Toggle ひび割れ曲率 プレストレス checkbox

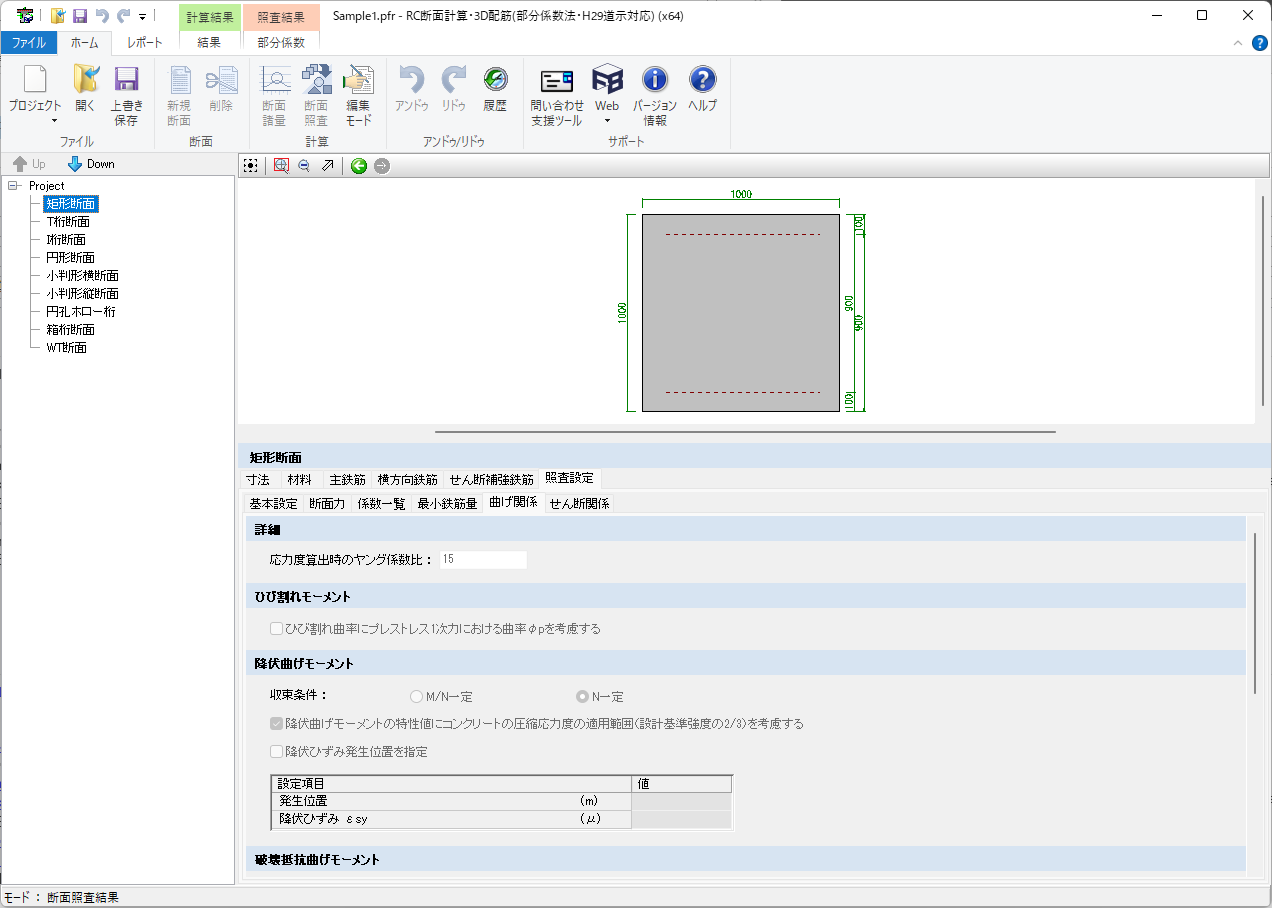pos(277,629)
